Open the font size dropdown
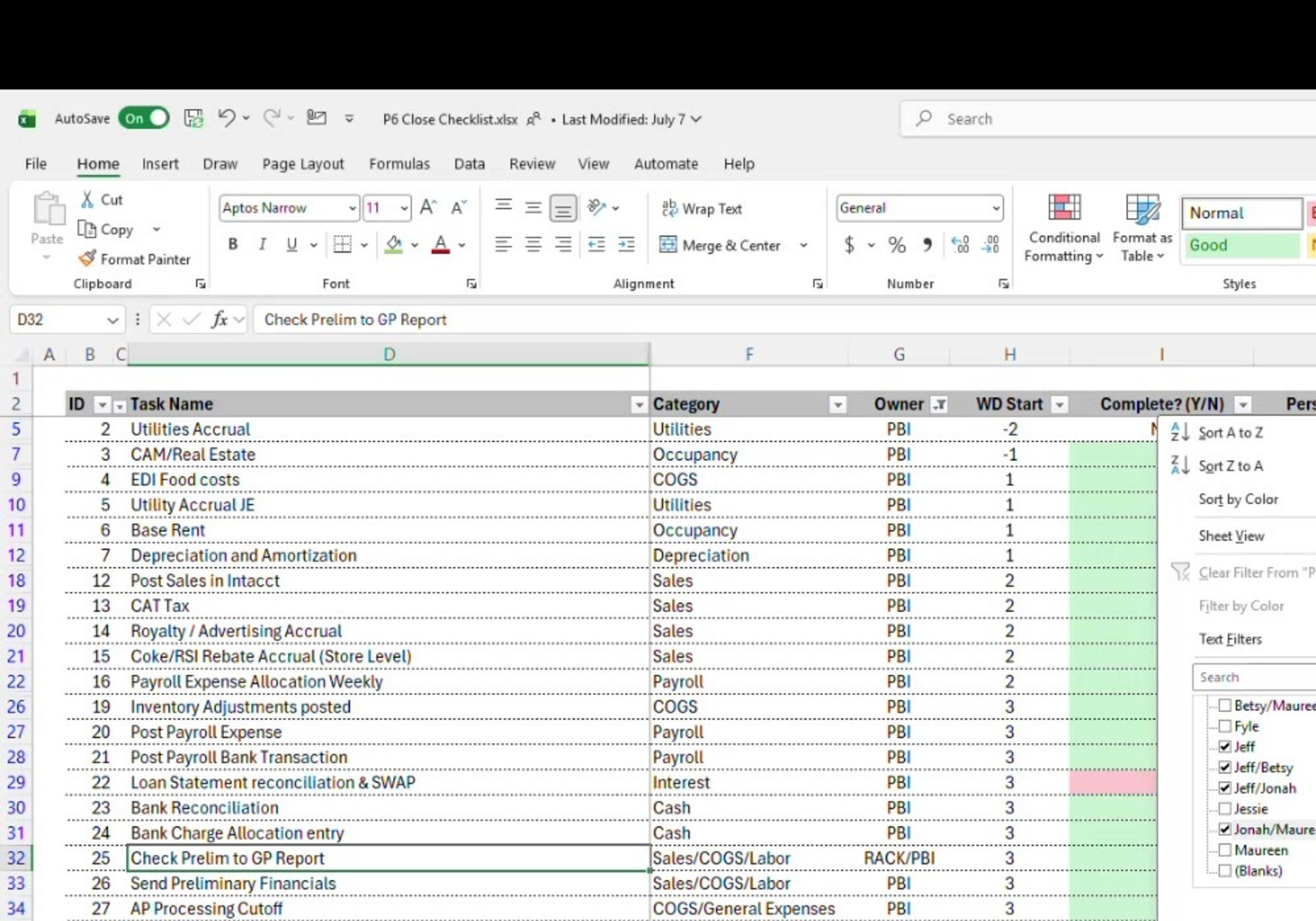 (x=403, y=208)
